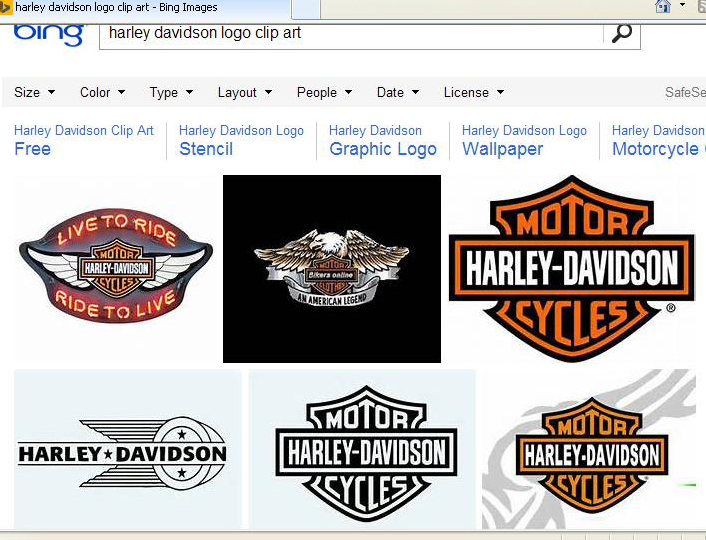Open the new blank browser tab
This screenshot has width=706, height=540.
coord(306,9)
